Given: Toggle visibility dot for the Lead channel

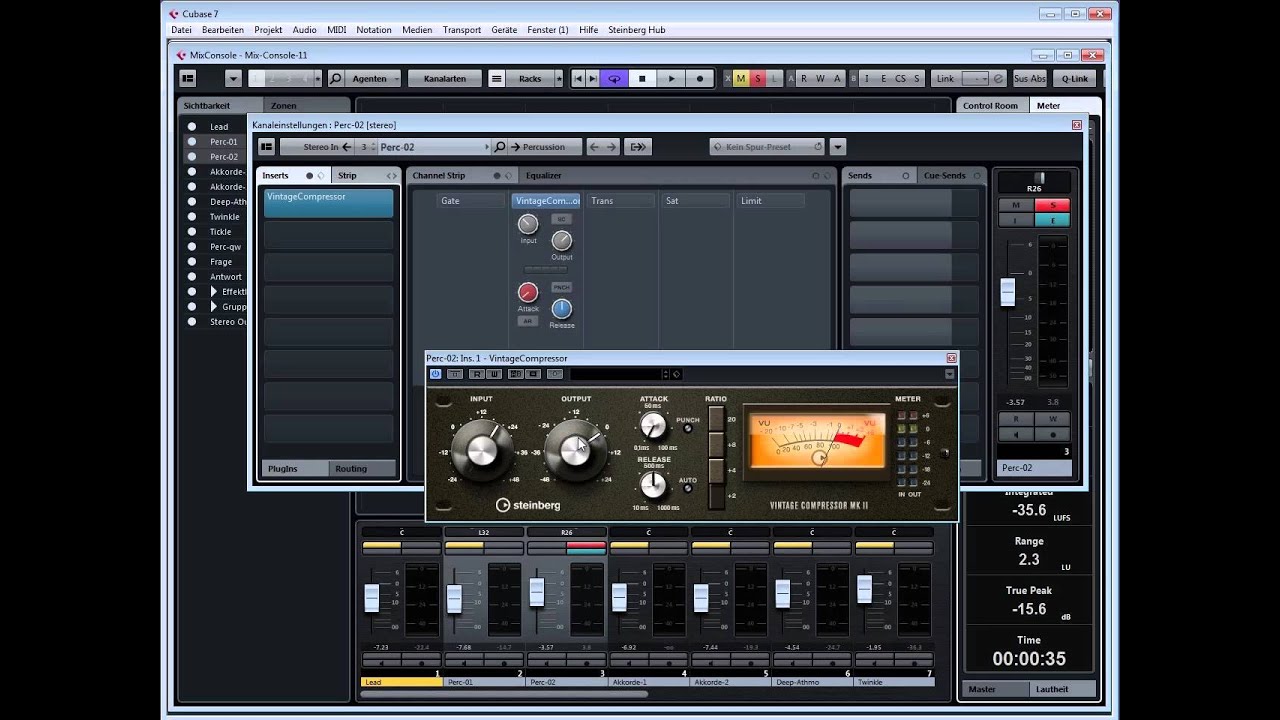Looking at the screenshot, I should pyautogui.click(x=191, y=127).
